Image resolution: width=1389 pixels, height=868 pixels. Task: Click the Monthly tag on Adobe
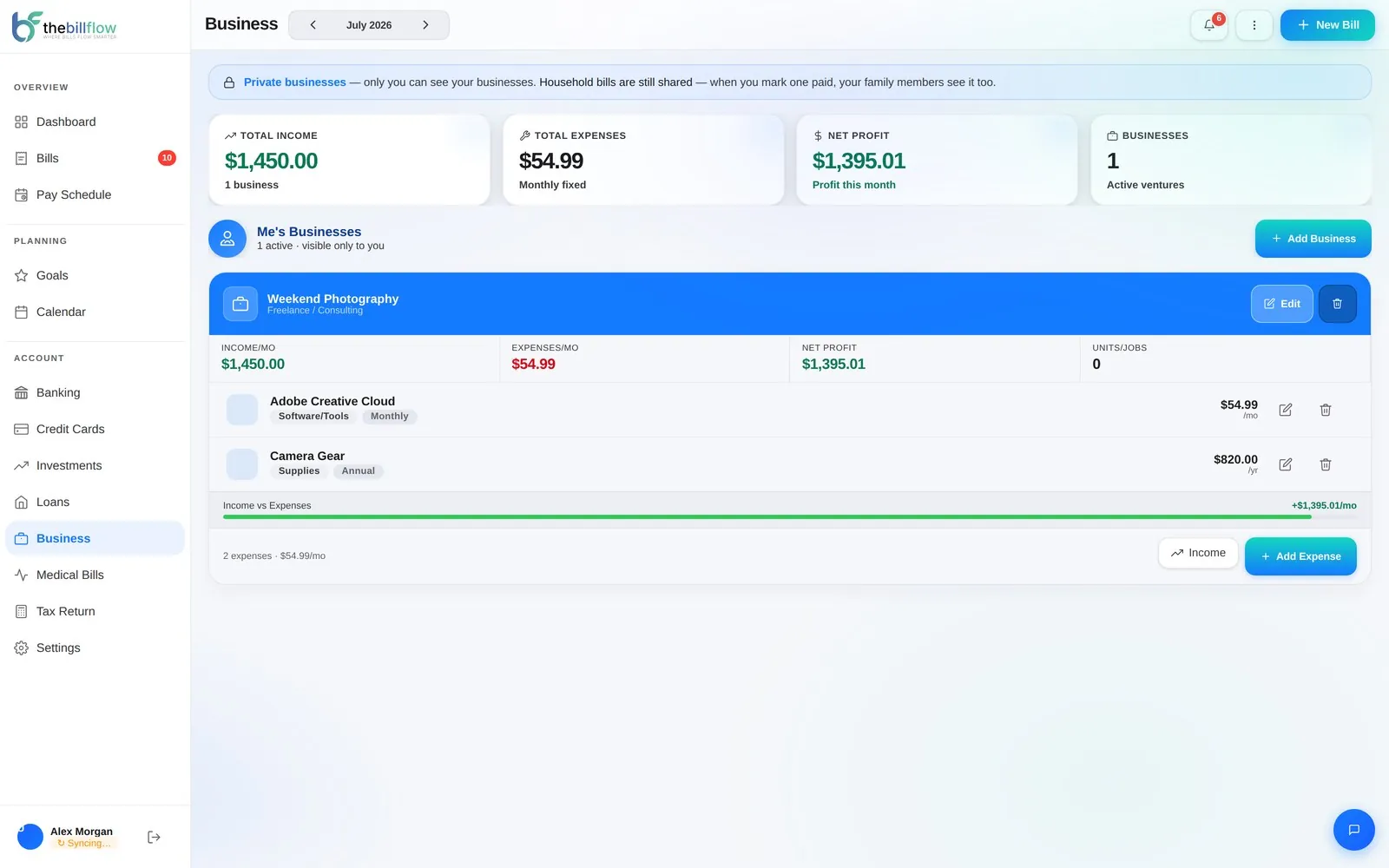389,417
